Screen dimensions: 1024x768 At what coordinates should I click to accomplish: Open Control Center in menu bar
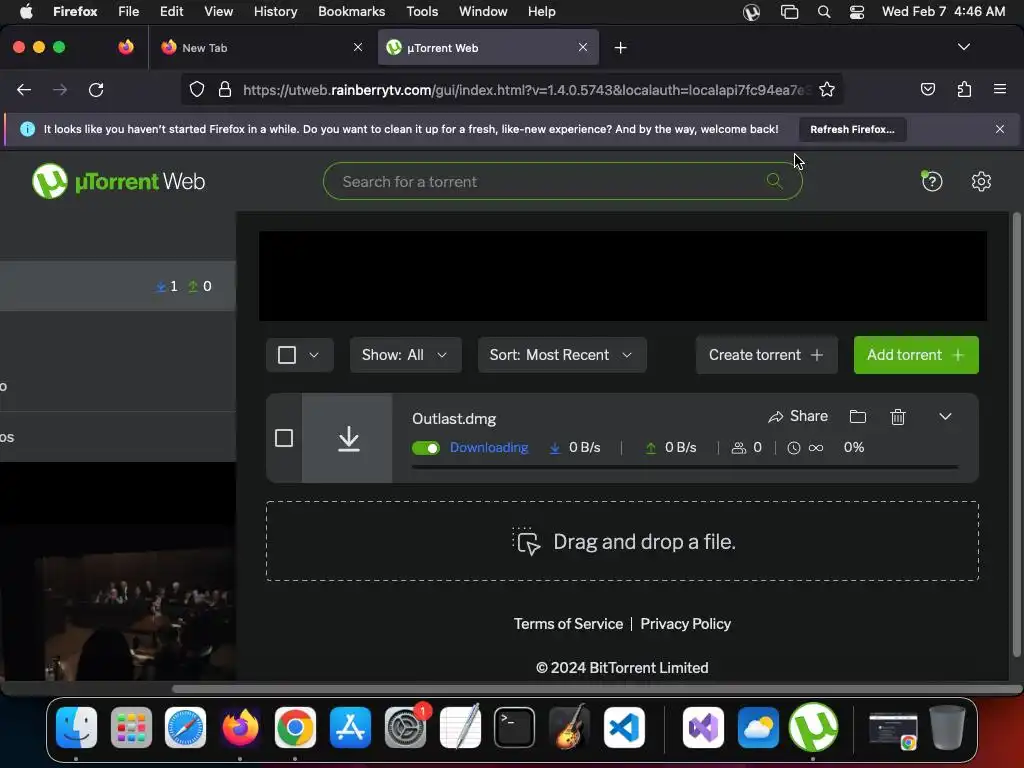point(857,12)
